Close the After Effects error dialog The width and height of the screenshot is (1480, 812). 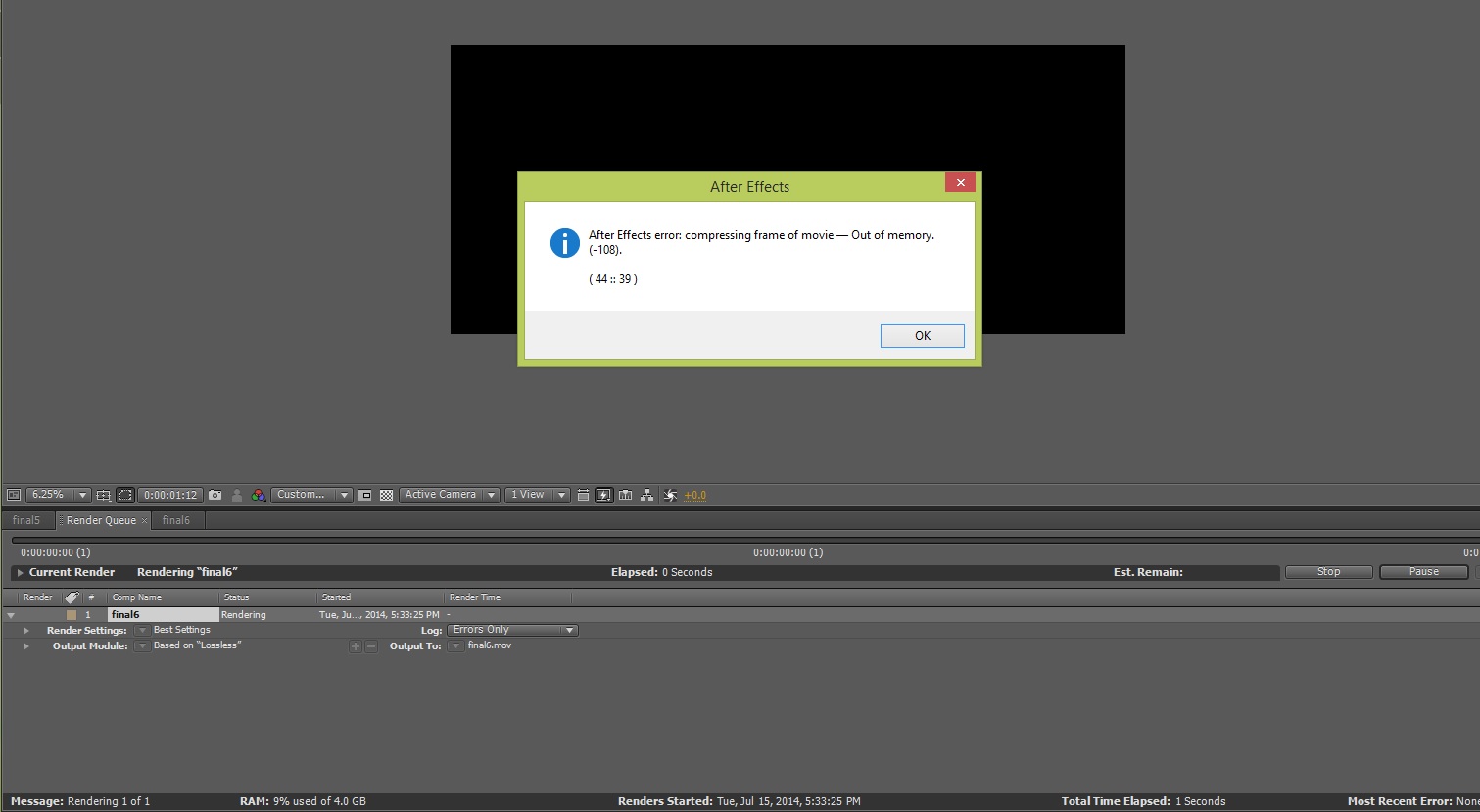[x=960, y=182]
